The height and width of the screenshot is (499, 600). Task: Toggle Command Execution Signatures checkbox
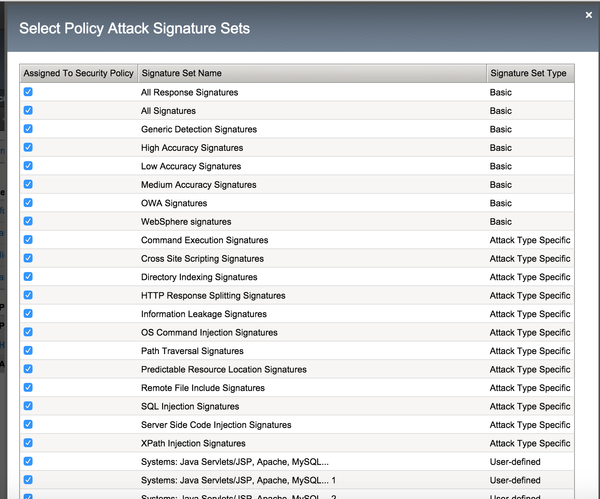pyautogui.click(x=28, y=240)
